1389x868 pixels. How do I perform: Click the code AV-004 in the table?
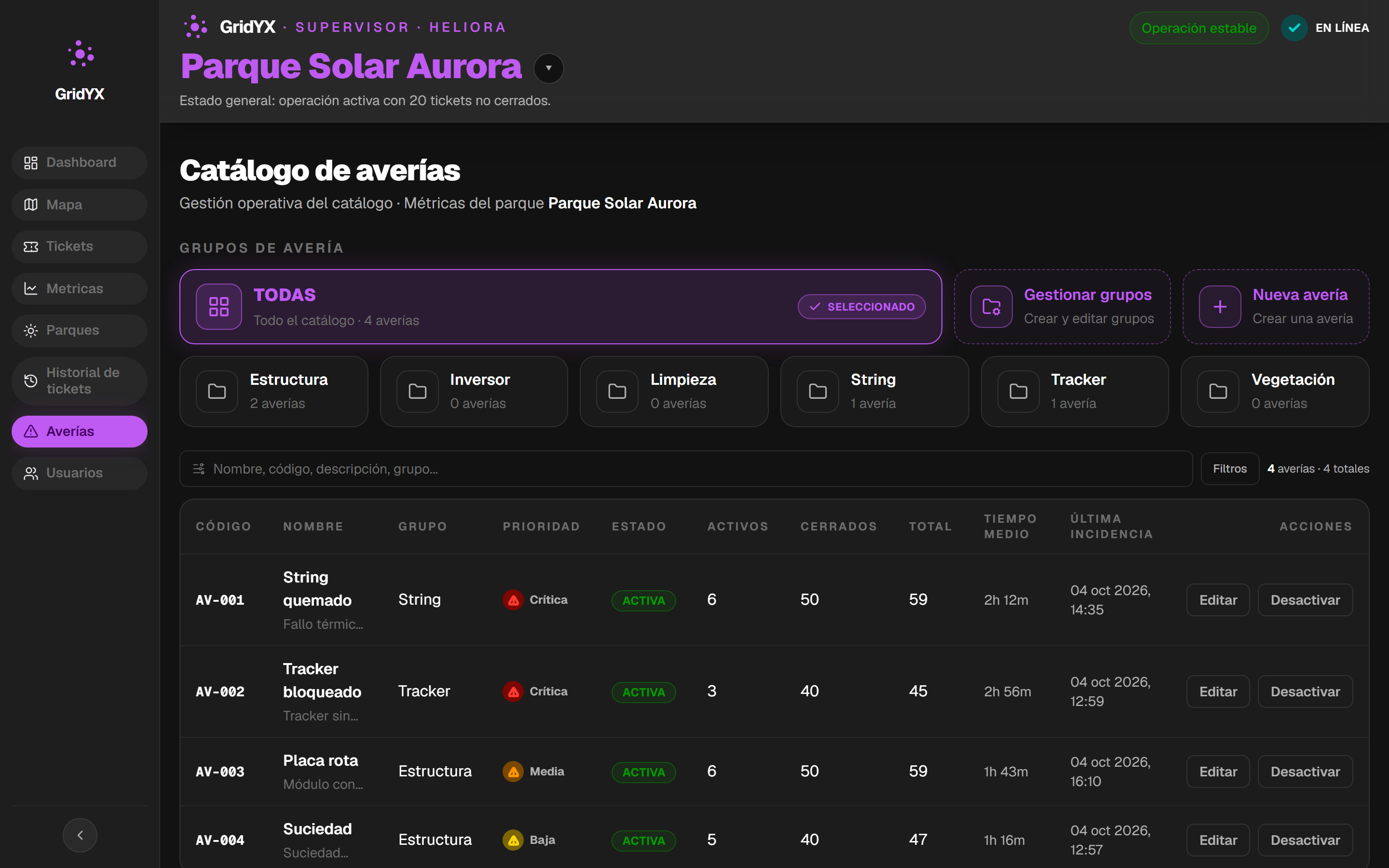220,841
